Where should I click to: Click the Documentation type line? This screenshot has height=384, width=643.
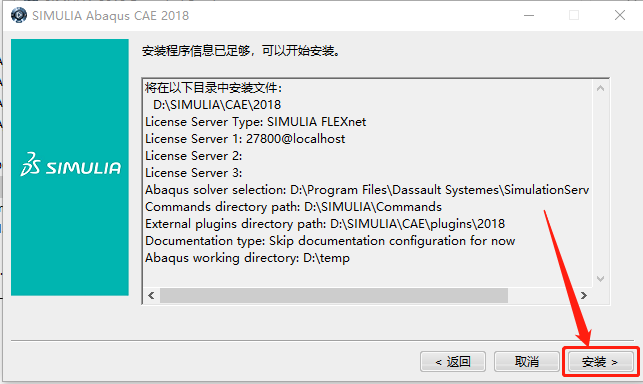coord(330,241)
